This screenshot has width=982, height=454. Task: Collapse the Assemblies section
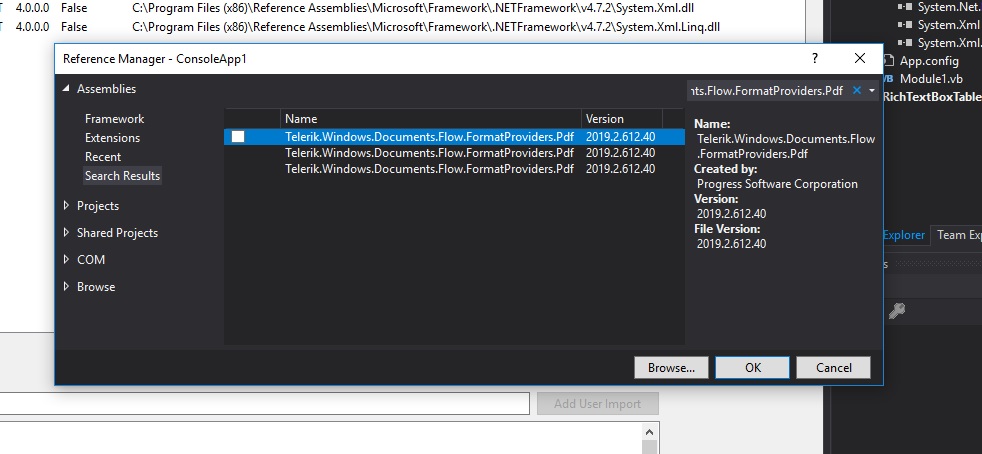(x=68, y=89)
